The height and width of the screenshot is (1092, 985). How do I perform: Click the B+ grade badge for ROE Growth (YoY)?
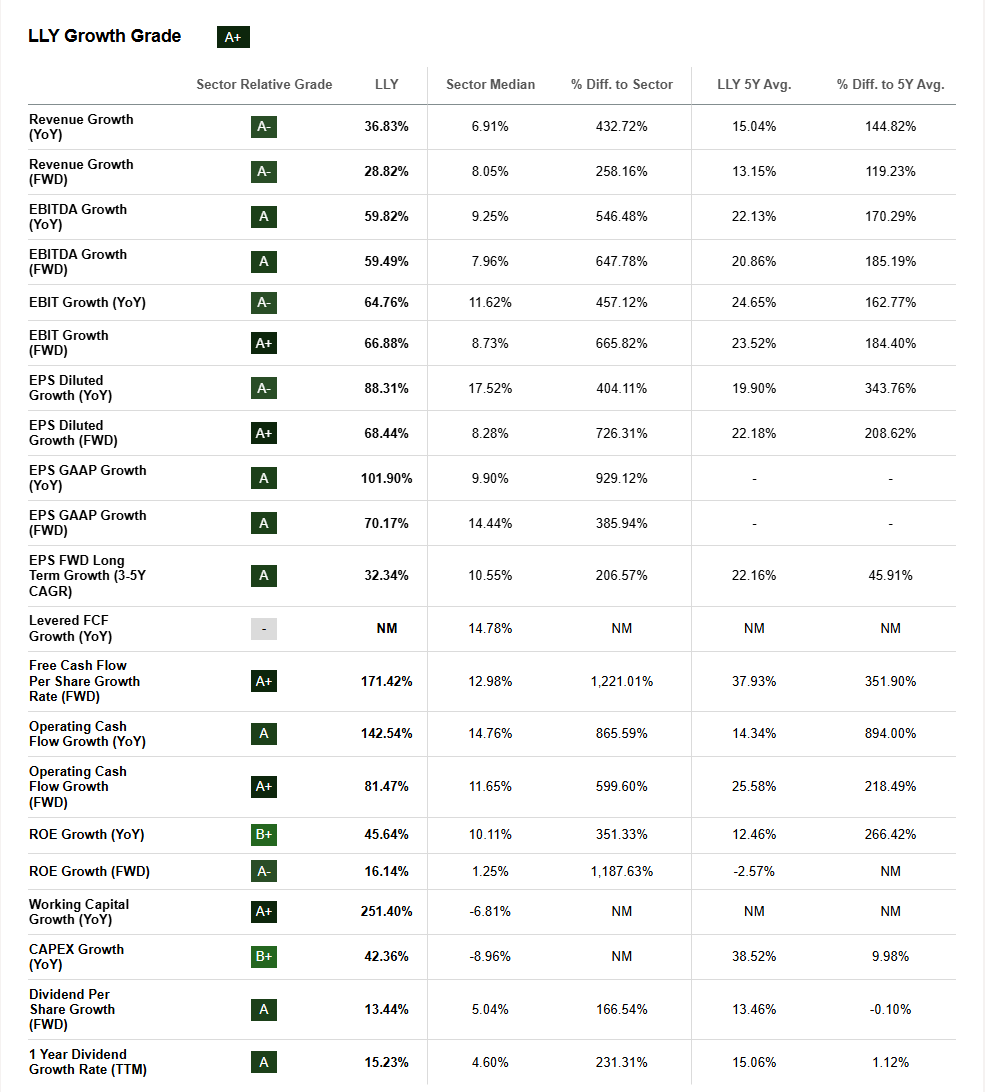click(x=264, y=834)
